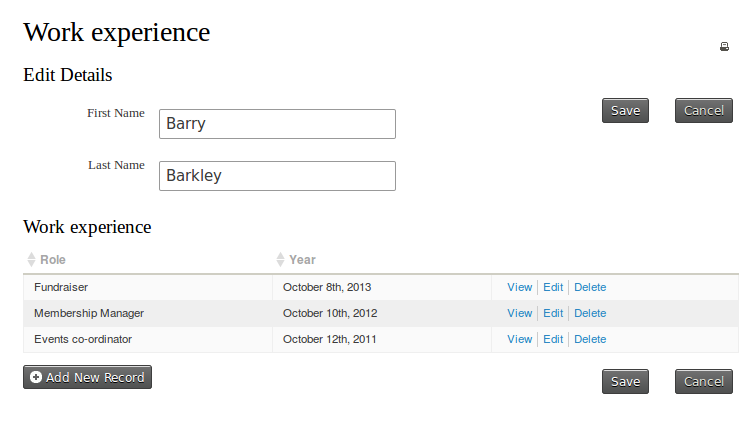Click the Add New Record button

87,378
